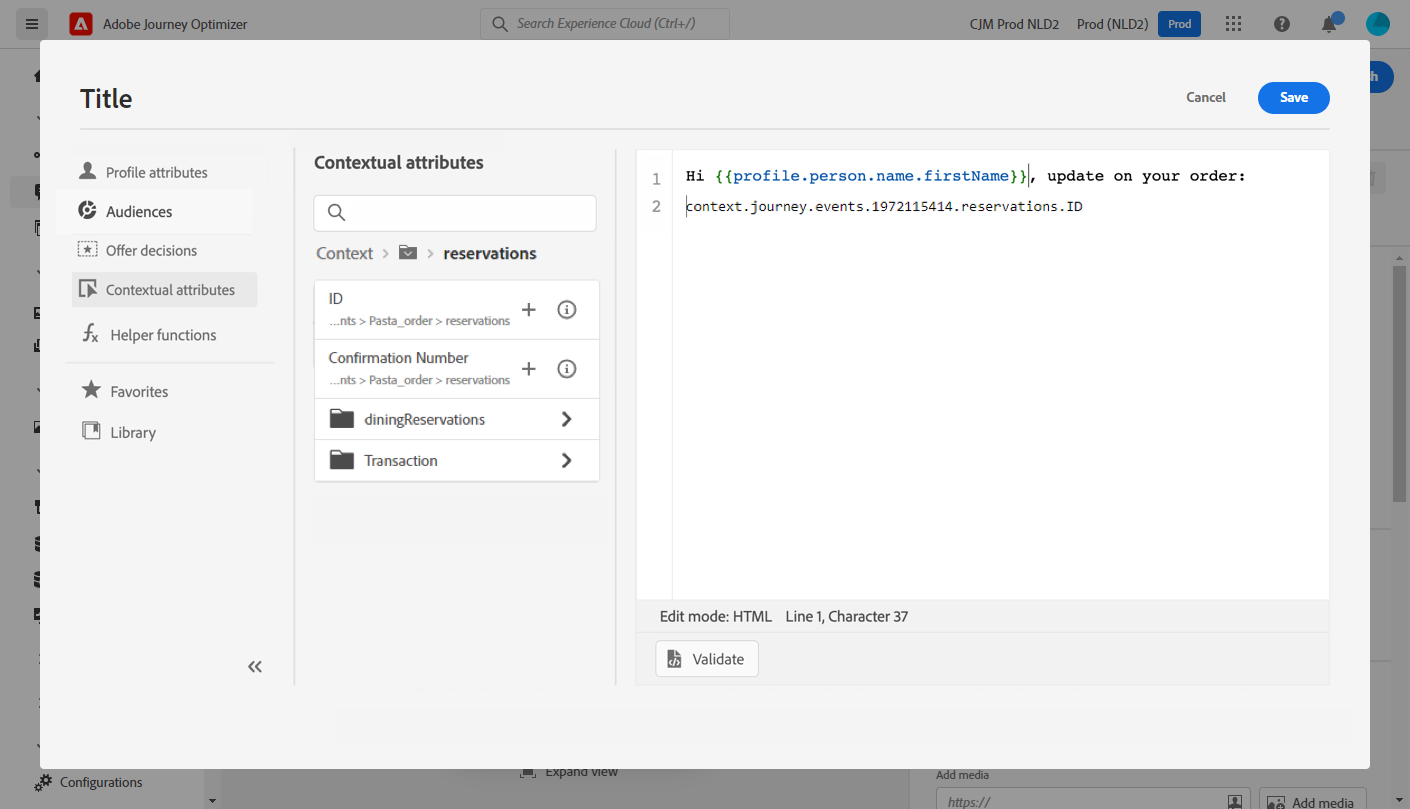Click Cancel to discard changes
1410x809 pixels.
pyautogui.click(x=1205, y=97)
